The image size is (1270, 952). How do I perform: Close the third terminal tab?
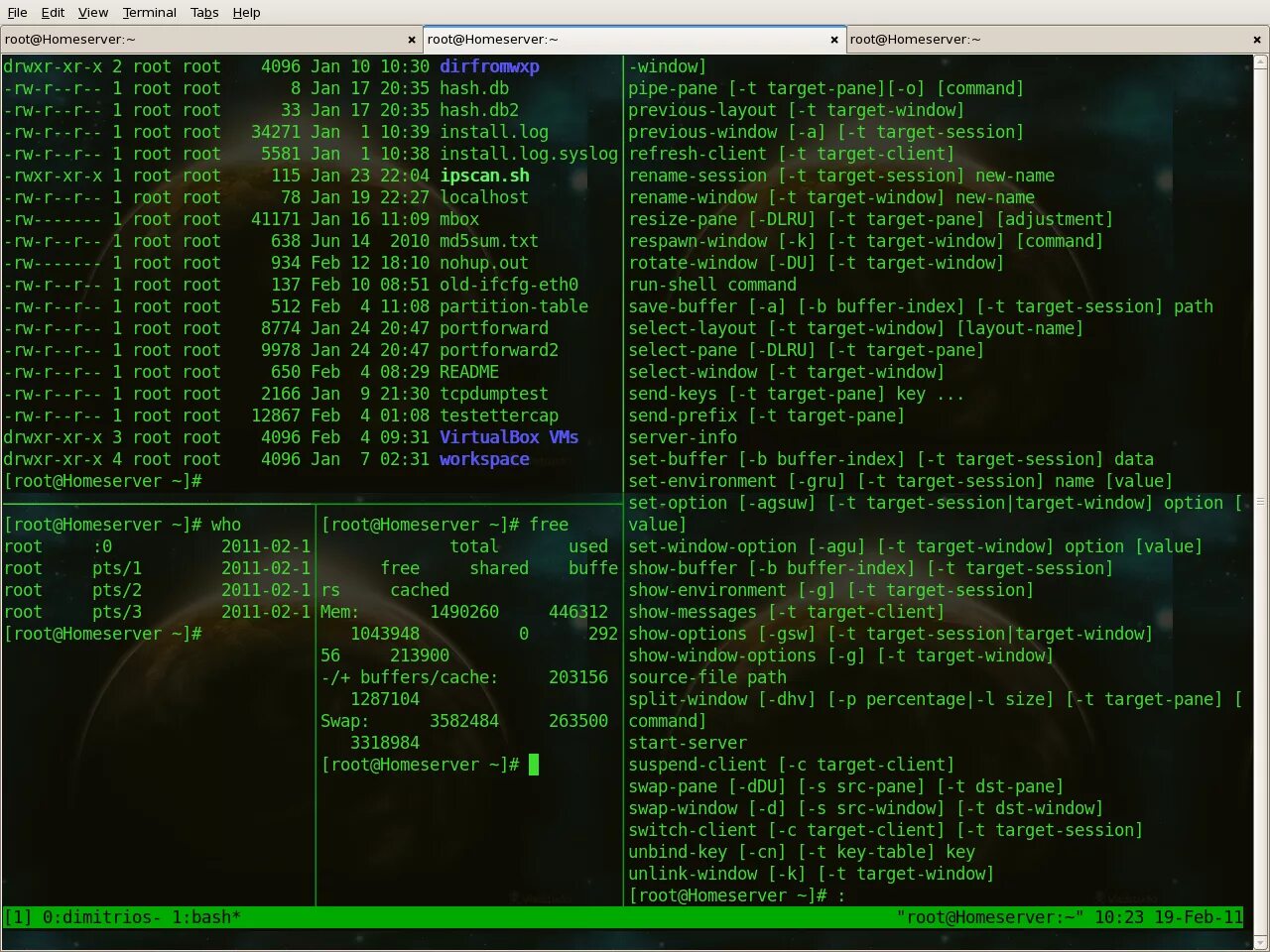tap(1257, 40)
